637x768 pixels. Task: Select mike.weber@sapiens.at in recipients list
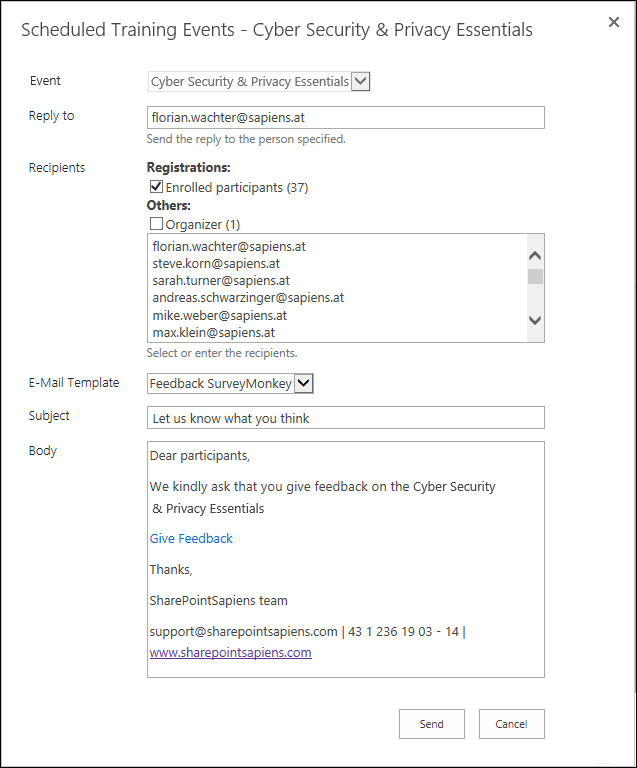coord(219,315)
